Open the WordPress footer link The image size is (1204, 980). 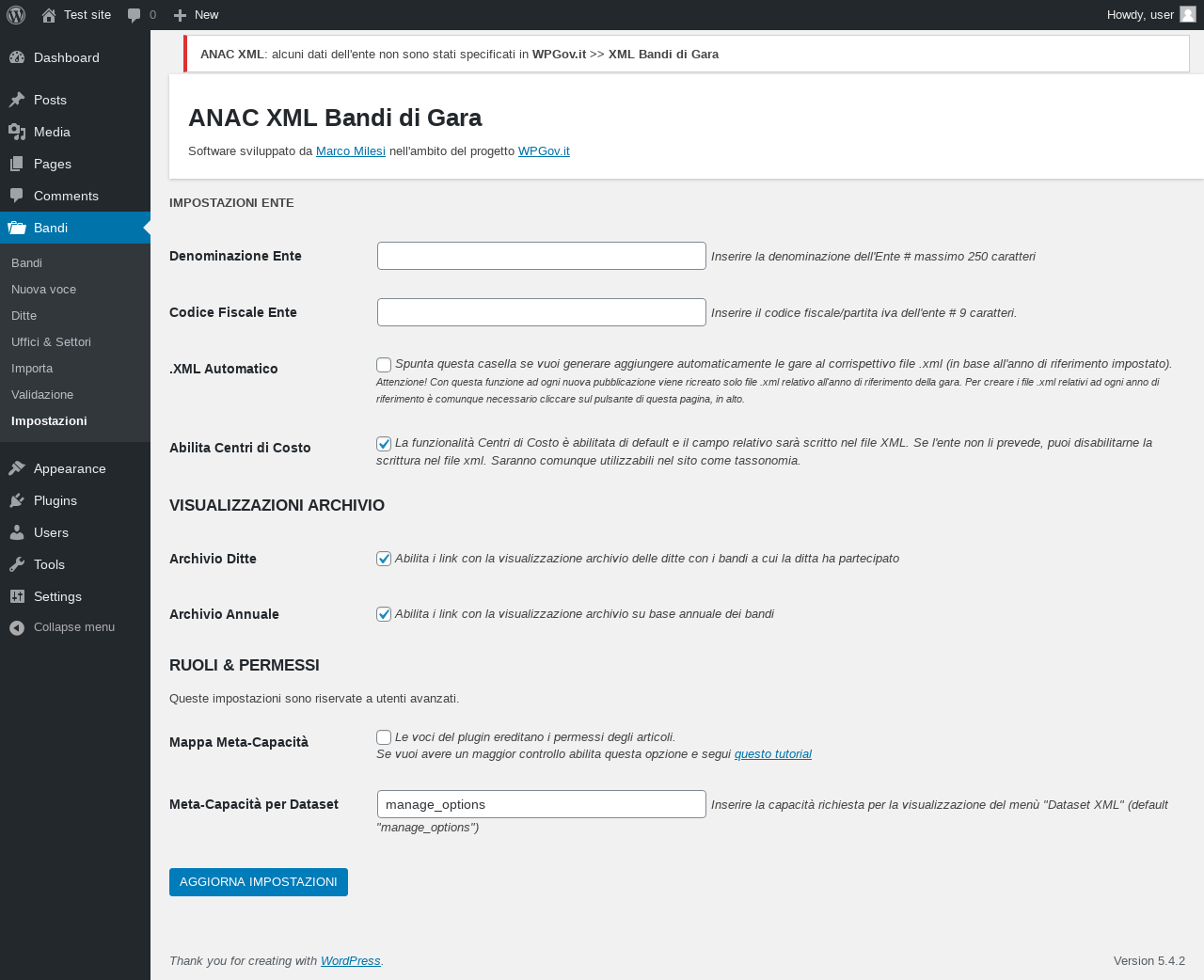pos(351,961)
